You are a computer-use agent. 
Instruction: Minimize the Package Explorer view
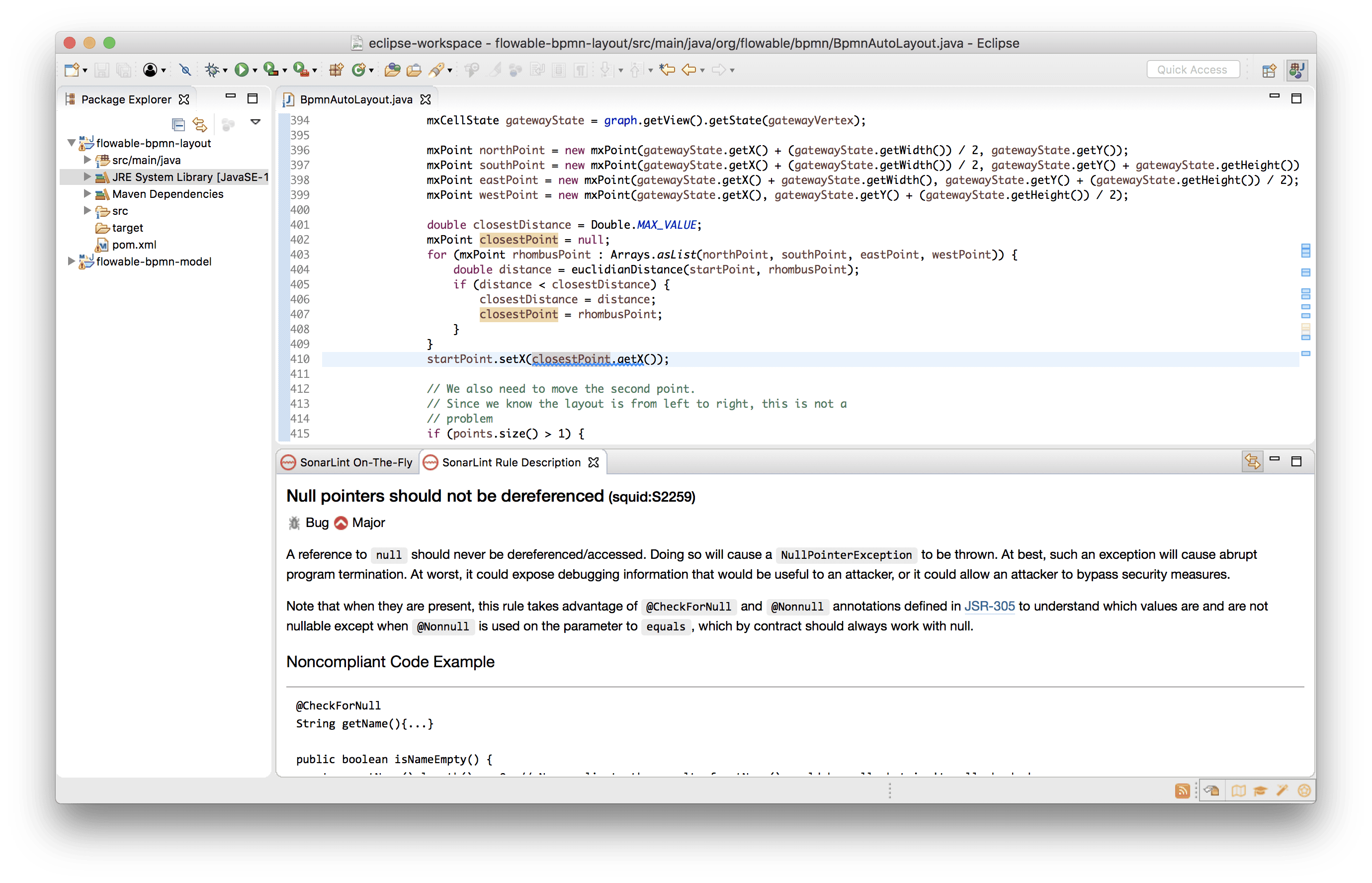coord(230,97)
